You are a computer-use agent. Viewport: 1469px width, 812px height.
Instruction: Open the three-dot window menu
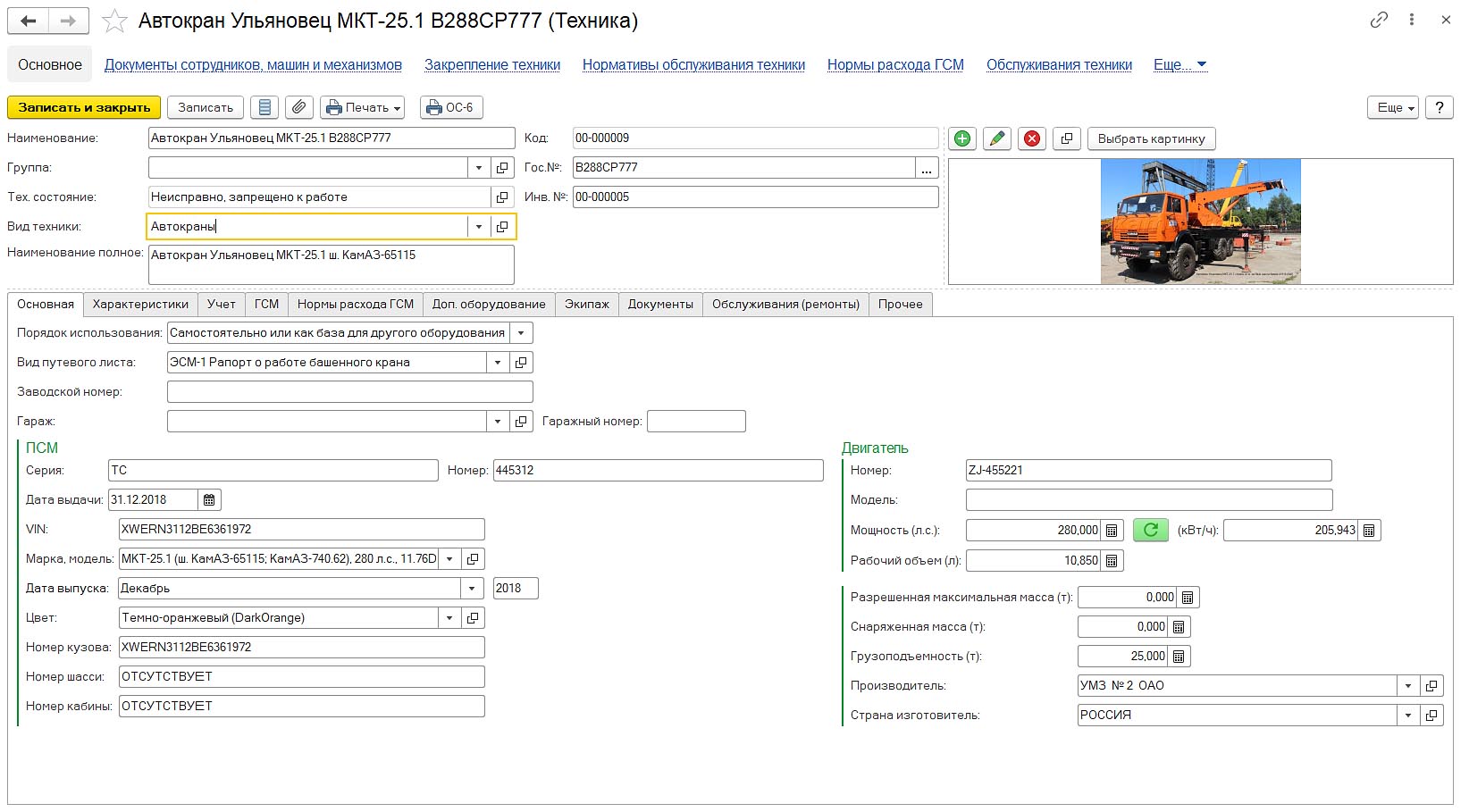(x=1412, y=20)
